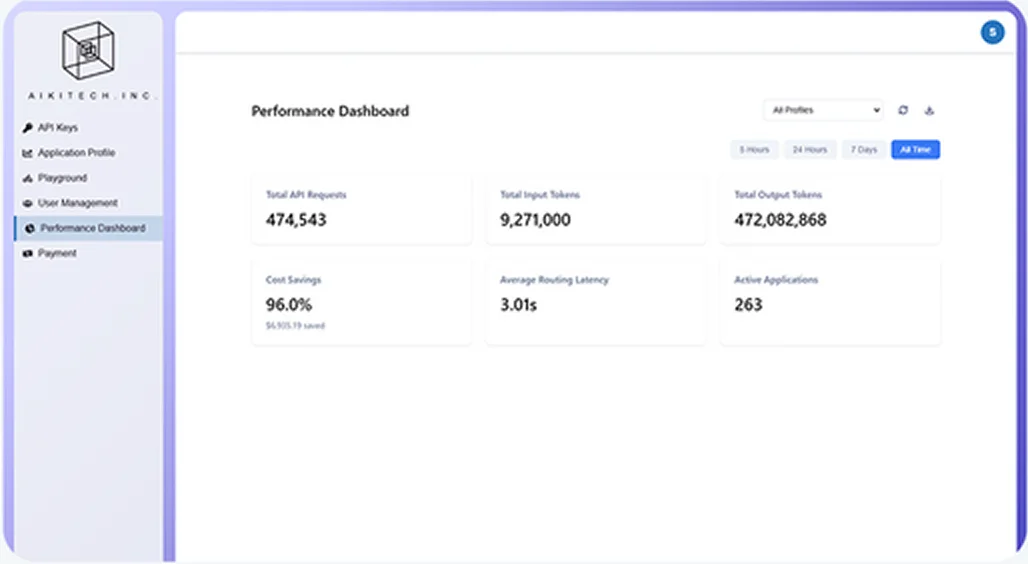Click the Total Input Tokens card
This screenshot has height=564, width=1028.
[595, 210]
